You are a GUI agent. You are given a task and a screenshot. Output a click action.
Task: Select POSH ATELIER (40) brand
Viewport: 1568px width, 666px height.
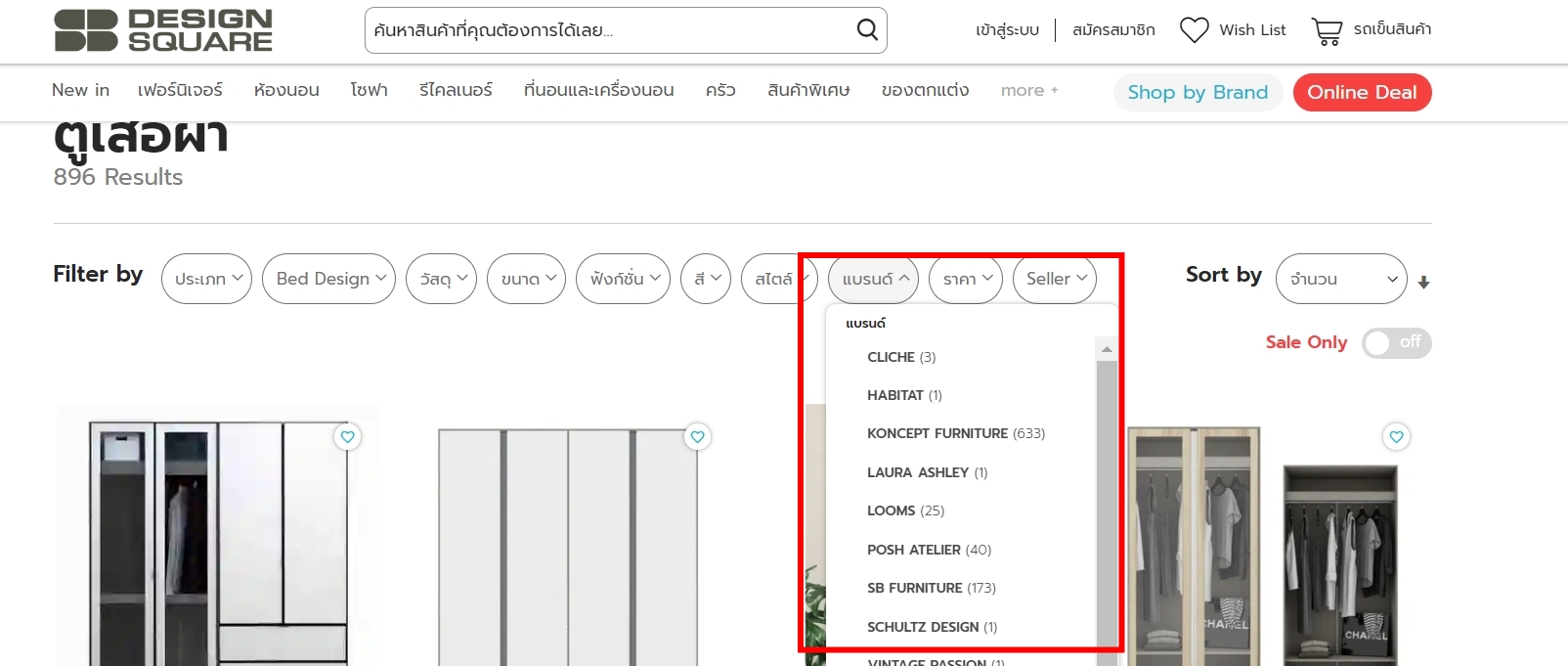[x=929, y=550]
